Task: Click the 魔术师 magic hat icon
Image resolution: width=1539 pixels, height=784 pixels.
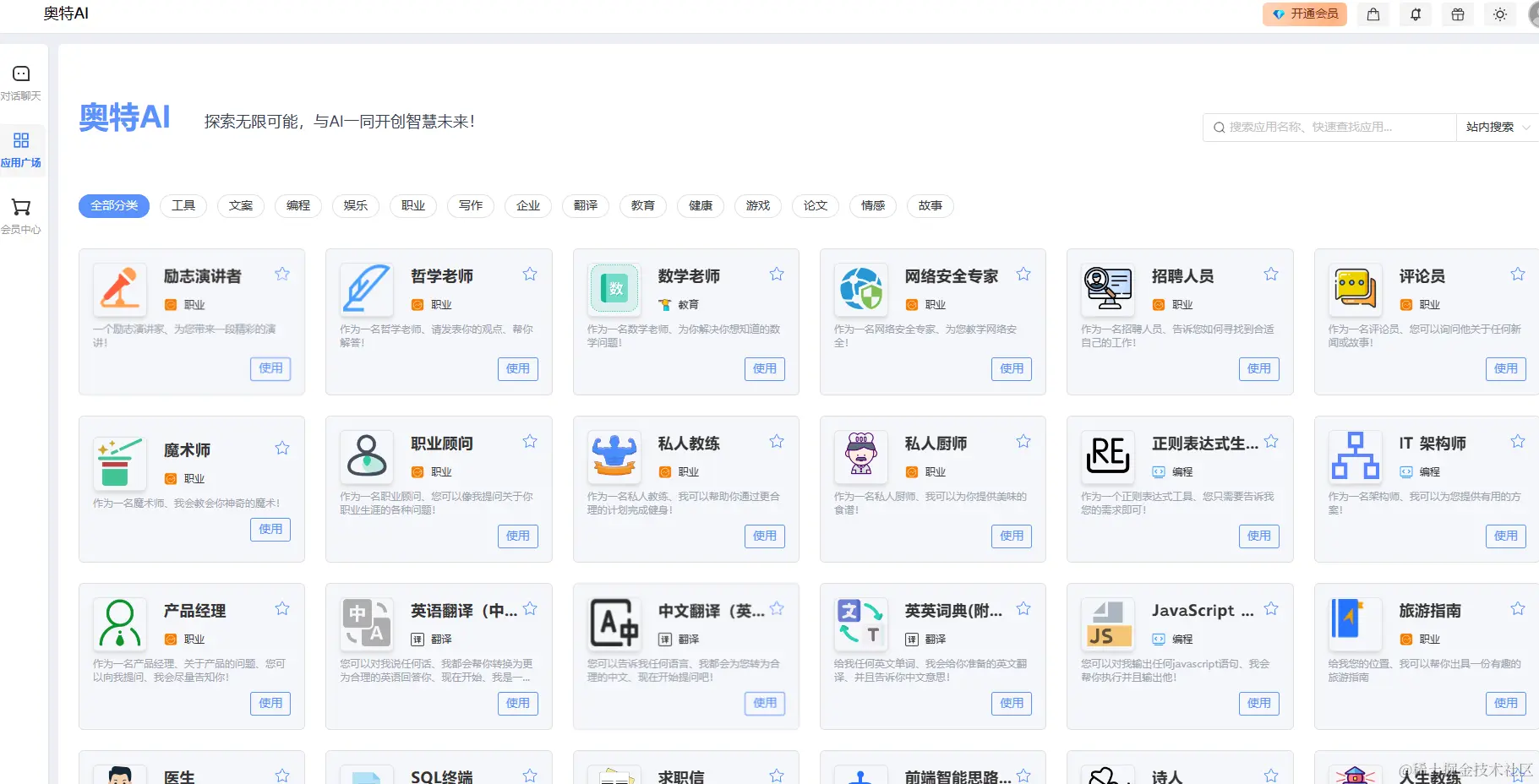Action: [x=120, y=463]
